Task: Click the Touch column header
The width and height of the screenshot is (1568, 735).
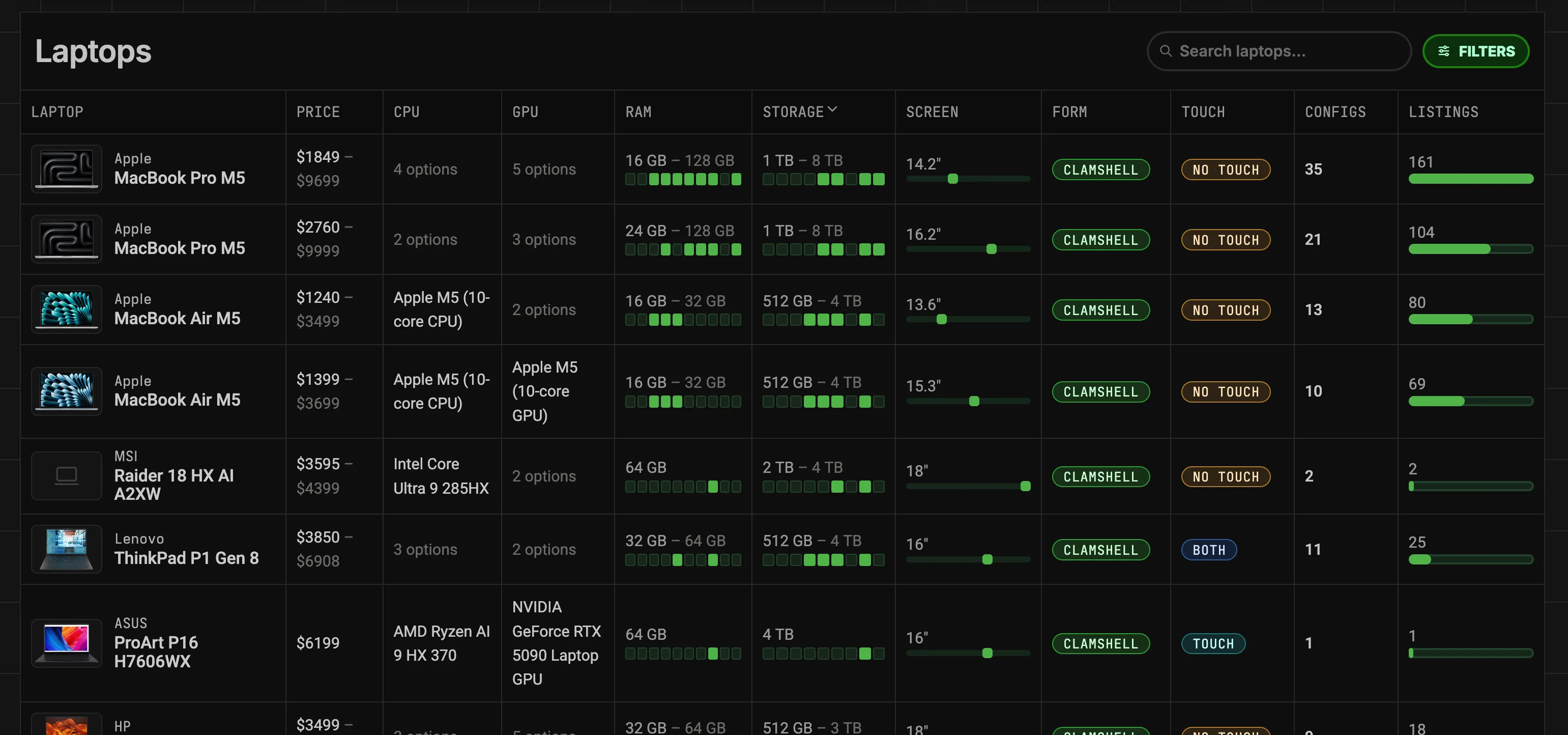Action: (x=1203, y=112)
